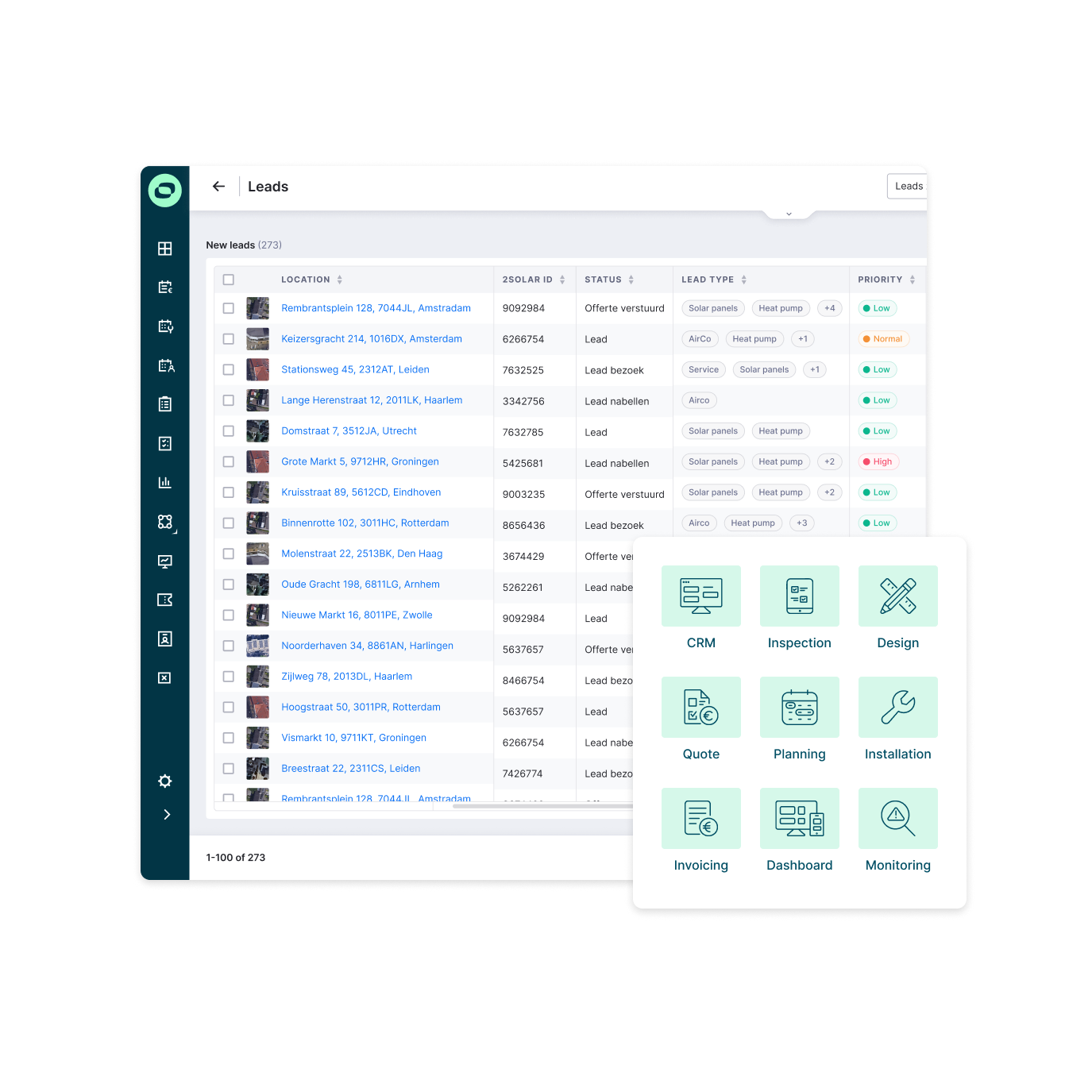Open the Installation wrench tile
Screen dimensions: 1092x1092
coord(897,707)
